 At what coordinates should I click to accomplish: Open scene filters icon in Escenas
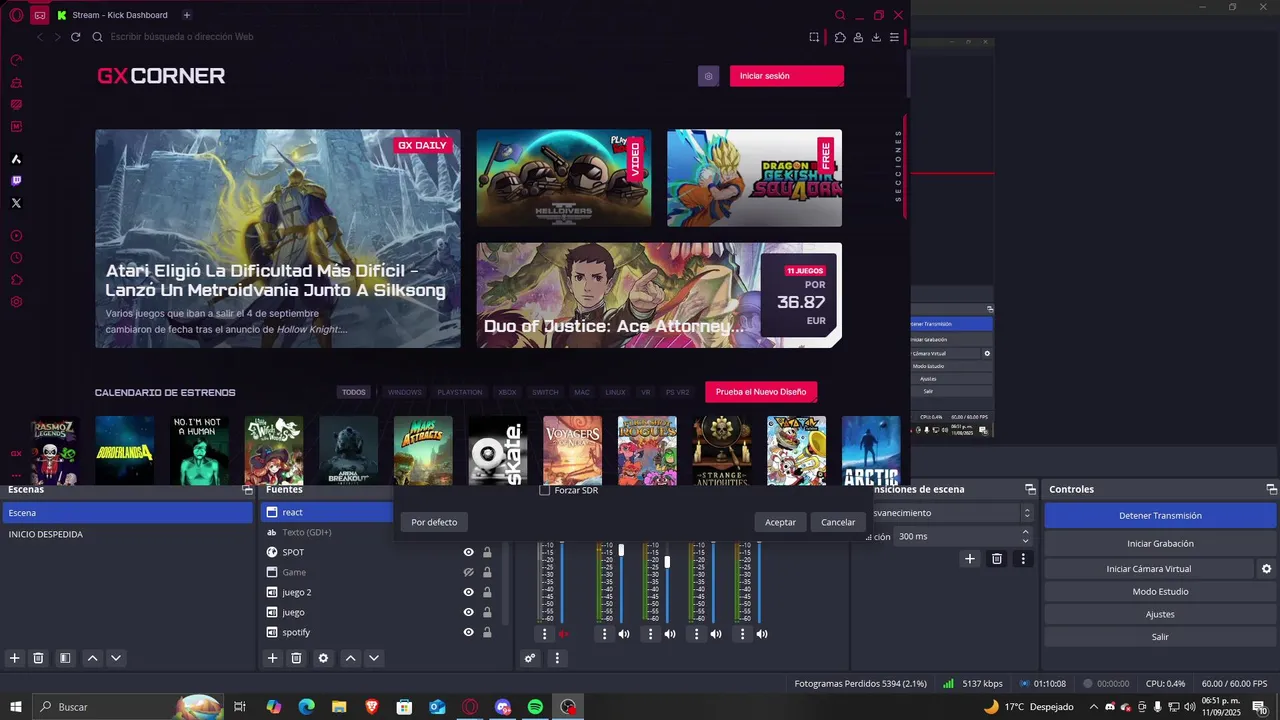pyautogui.click(x=65, y=658)
